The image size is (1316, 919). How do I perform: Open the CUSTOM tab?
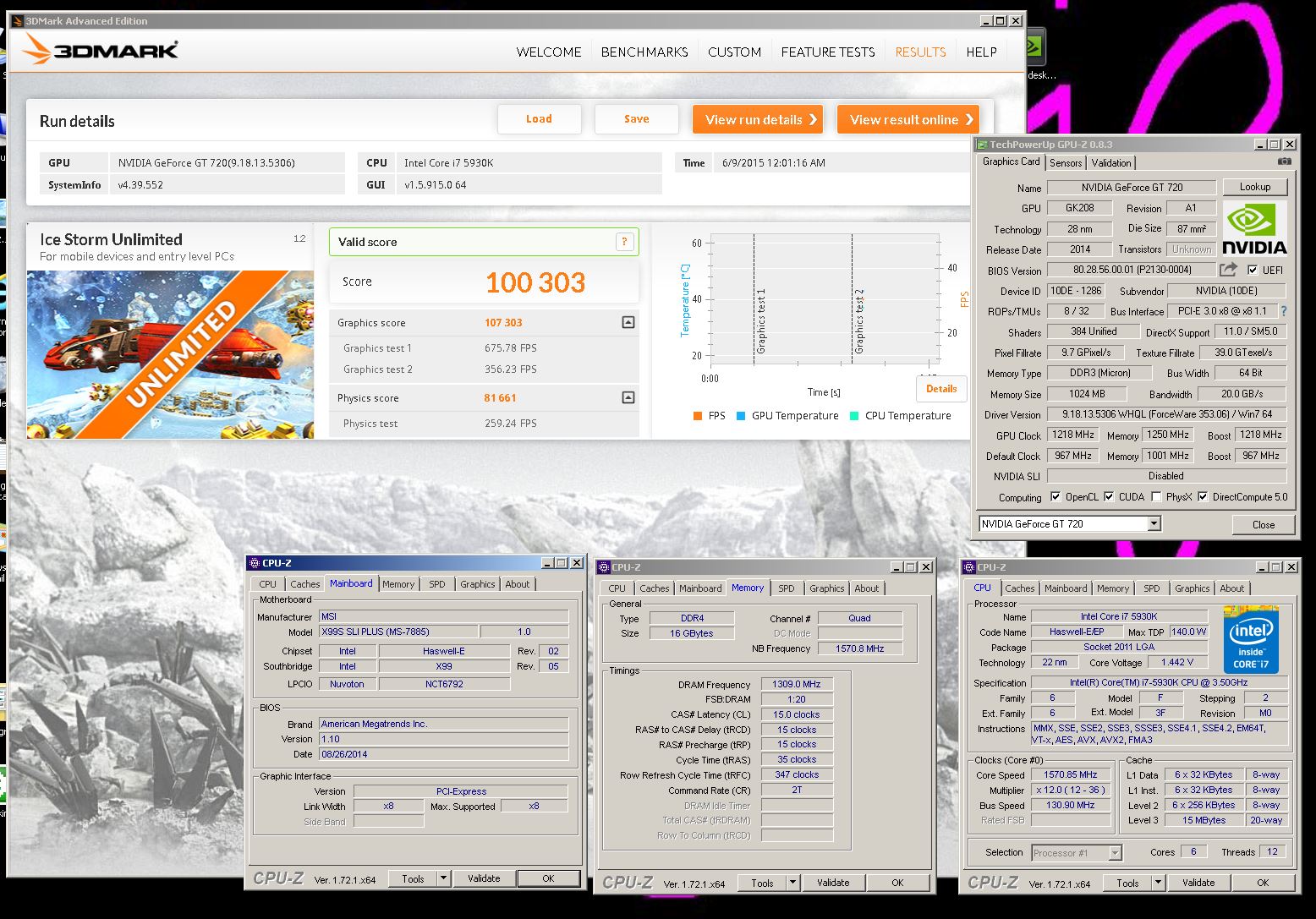pyautogui.click(x=734, y=52)
